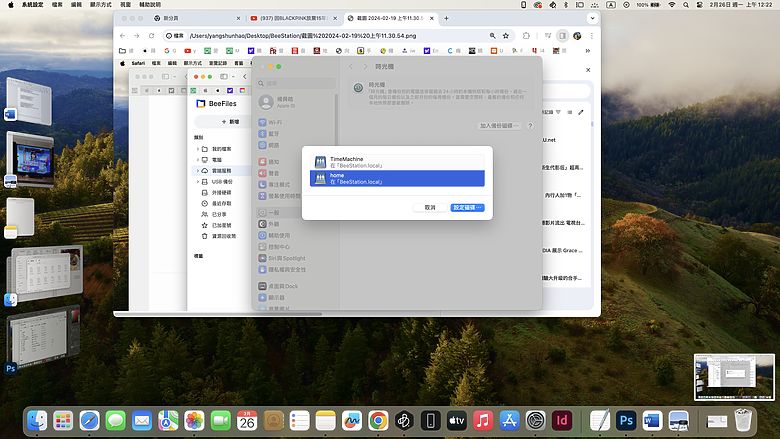
Task: Open Messages app in the Dock
Action: pos(116,421)
